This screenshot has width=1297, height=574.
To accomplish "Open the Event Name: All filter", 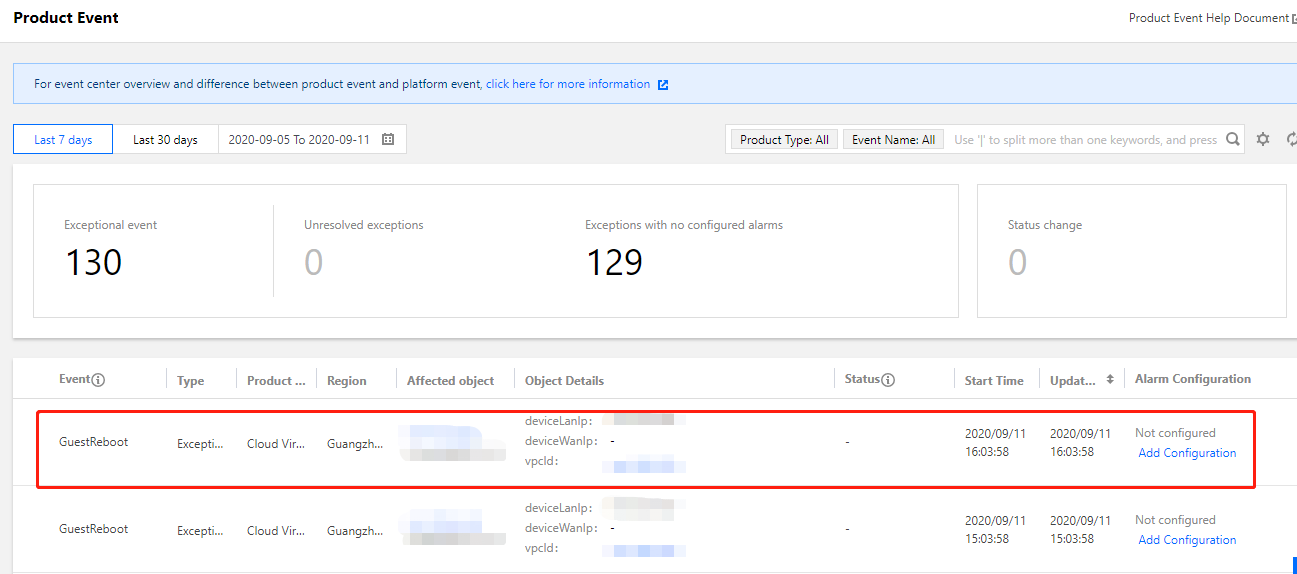I will click(894, 140).
